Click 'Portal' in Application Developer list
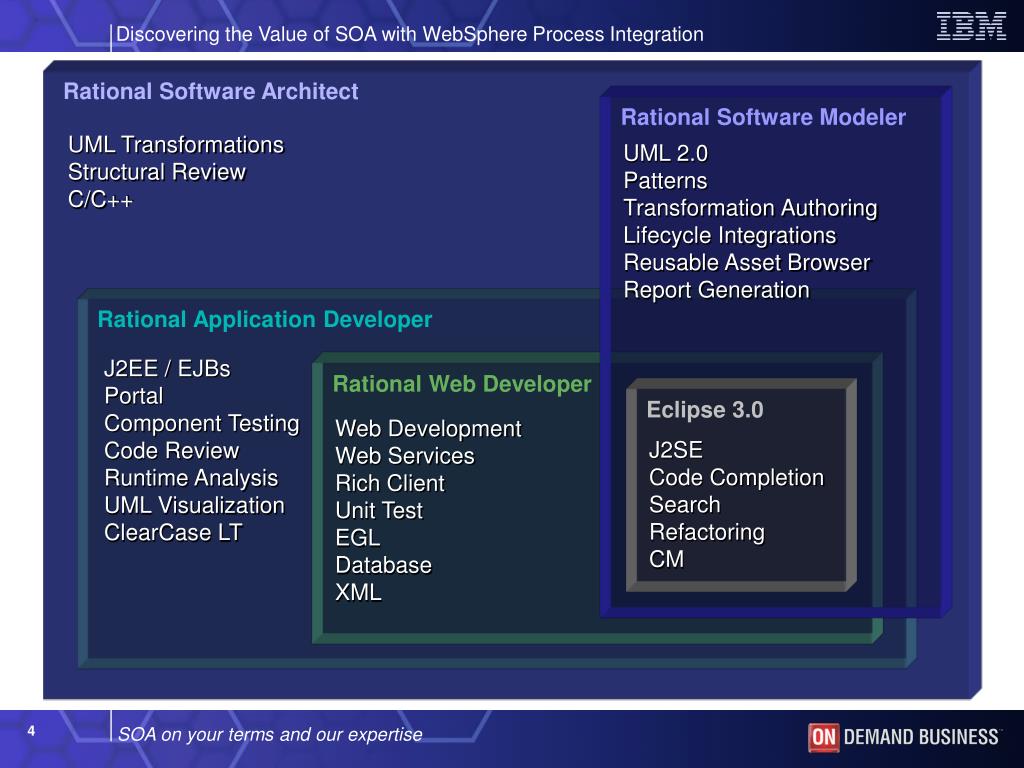 [134, 396]
